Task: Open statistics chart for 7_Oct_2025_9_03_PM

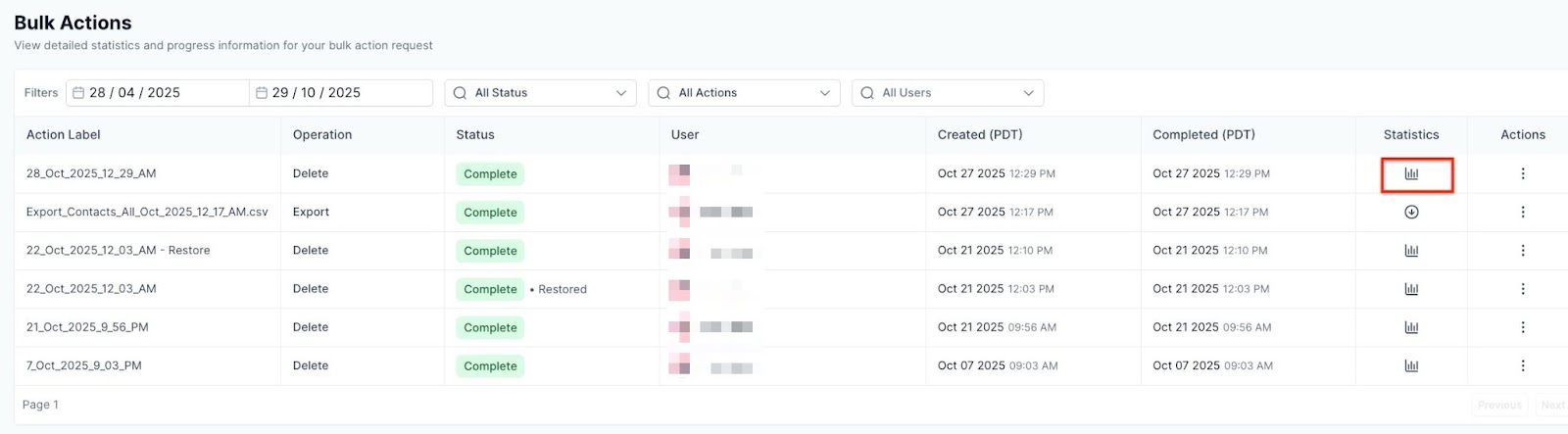Action: [x=1411, y=365]
